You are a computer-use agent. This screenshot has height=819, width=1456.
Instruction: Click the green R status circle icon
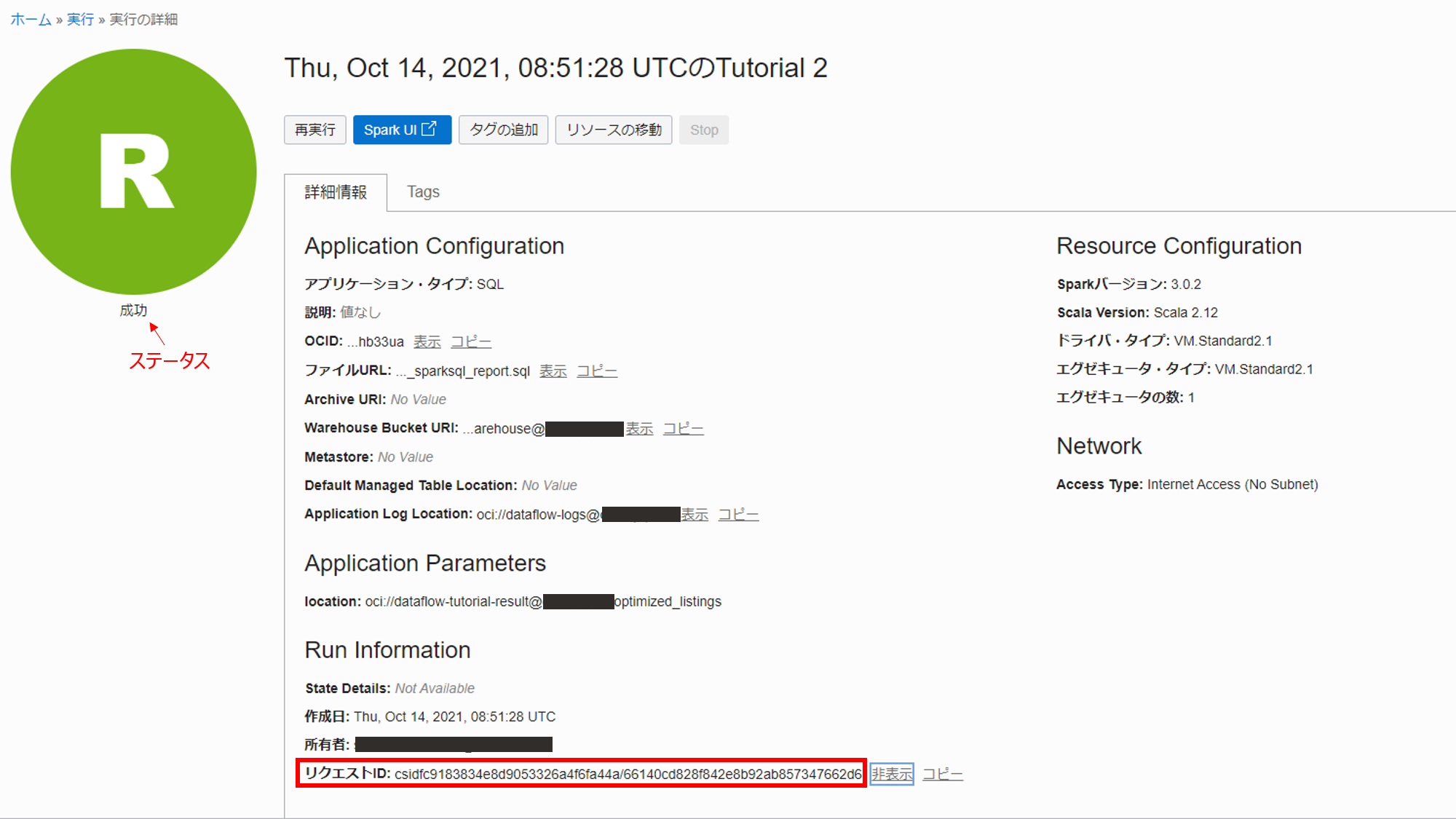pos(134,172)
